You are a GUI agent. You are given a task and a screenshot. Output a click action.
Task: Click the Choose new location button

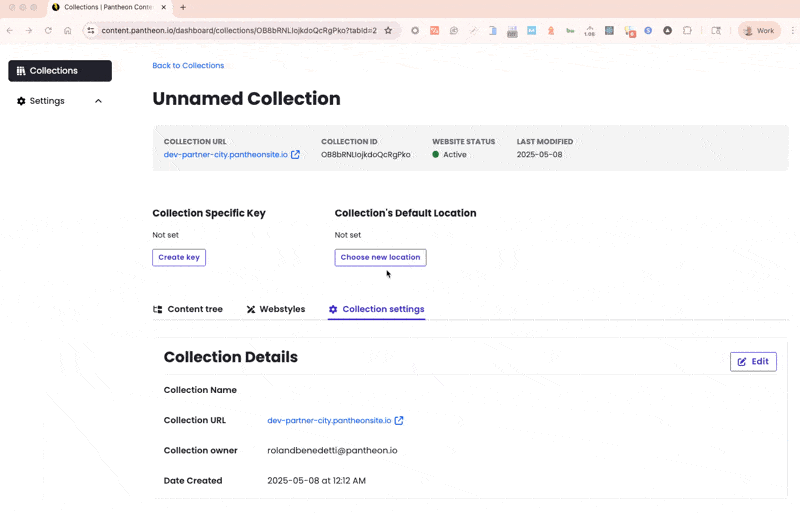point(380,258)
